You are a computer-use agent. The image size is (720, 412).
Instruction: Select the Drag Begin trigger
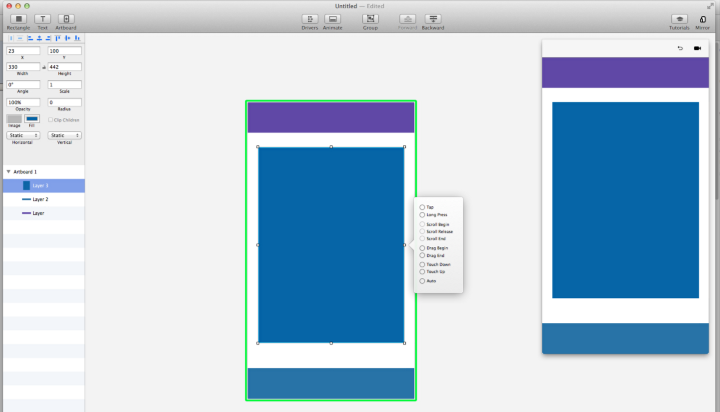tap(422, 248)
